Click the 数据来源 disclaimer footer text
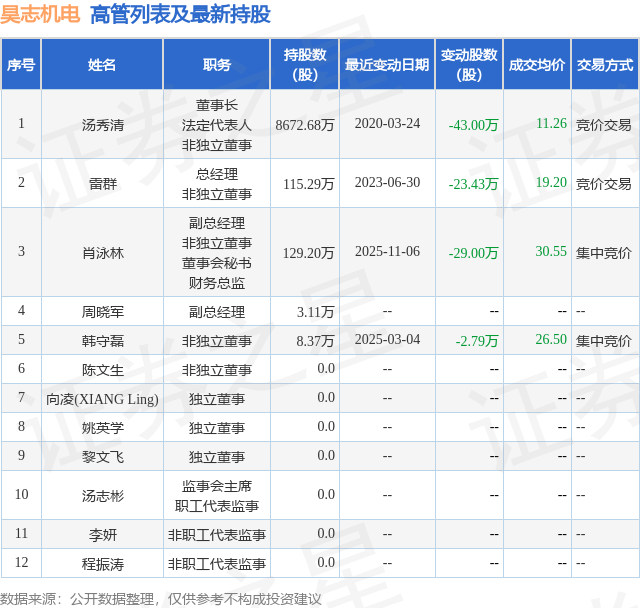 (x=160, y=599)
